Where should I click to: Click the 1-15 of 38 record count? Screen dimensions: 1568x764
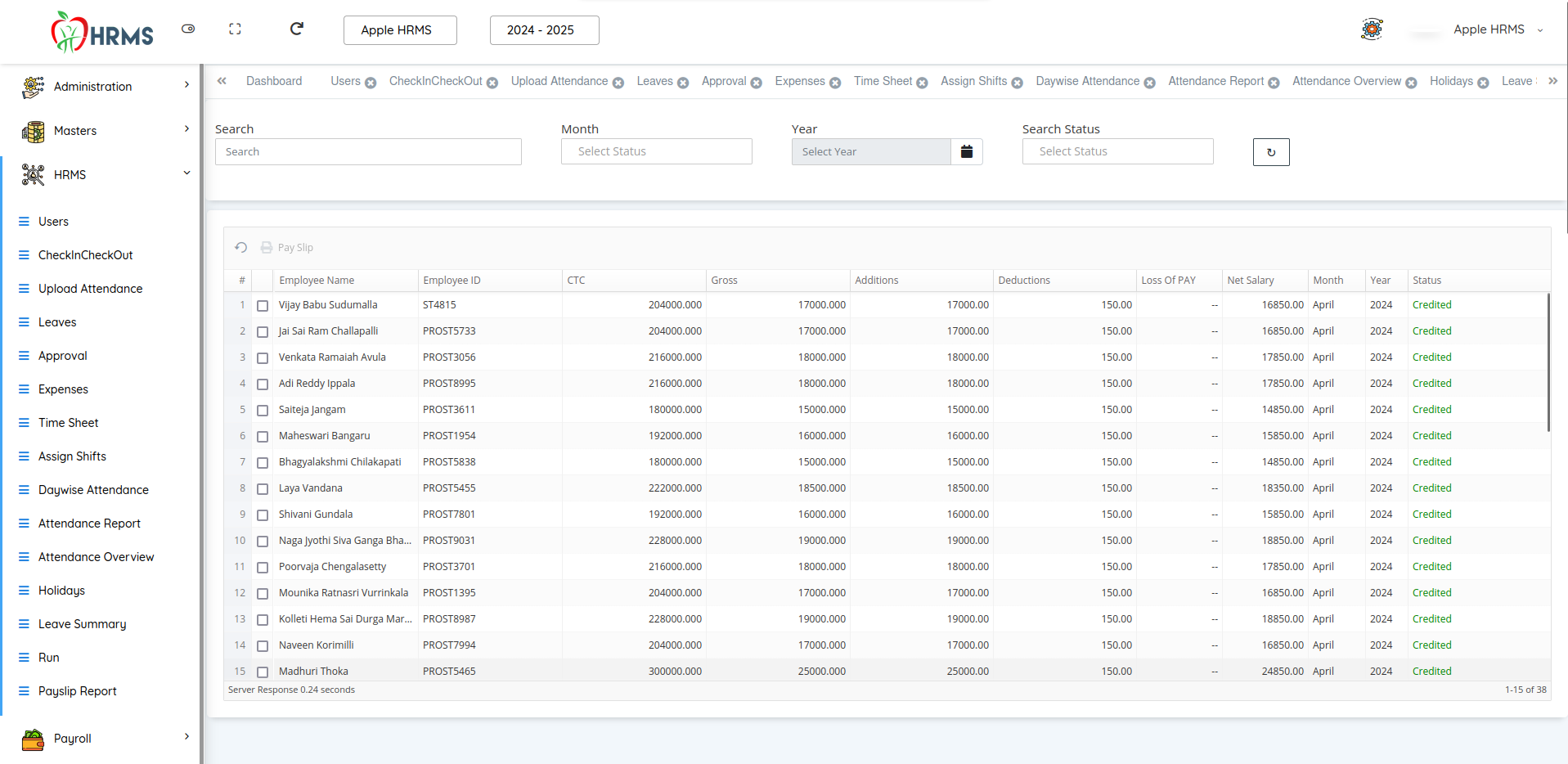pos(1525,690)
